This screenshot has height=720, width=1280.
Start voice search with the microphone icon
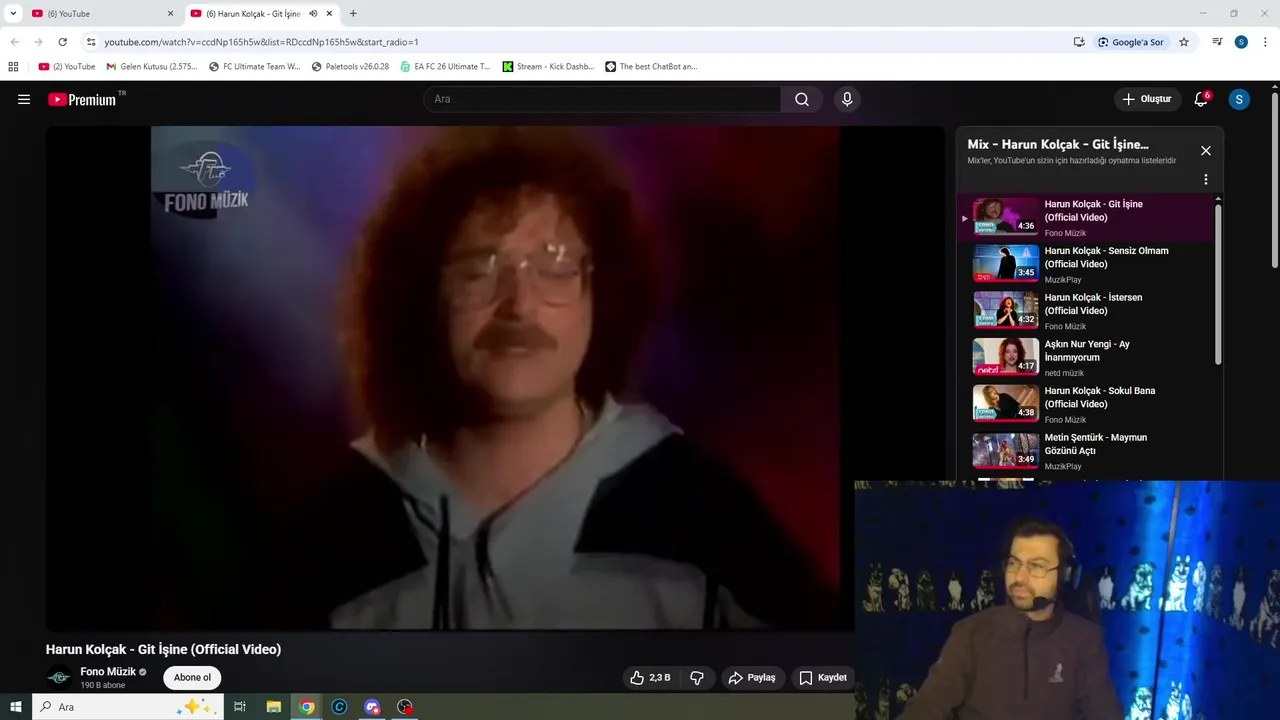(847, 99)
